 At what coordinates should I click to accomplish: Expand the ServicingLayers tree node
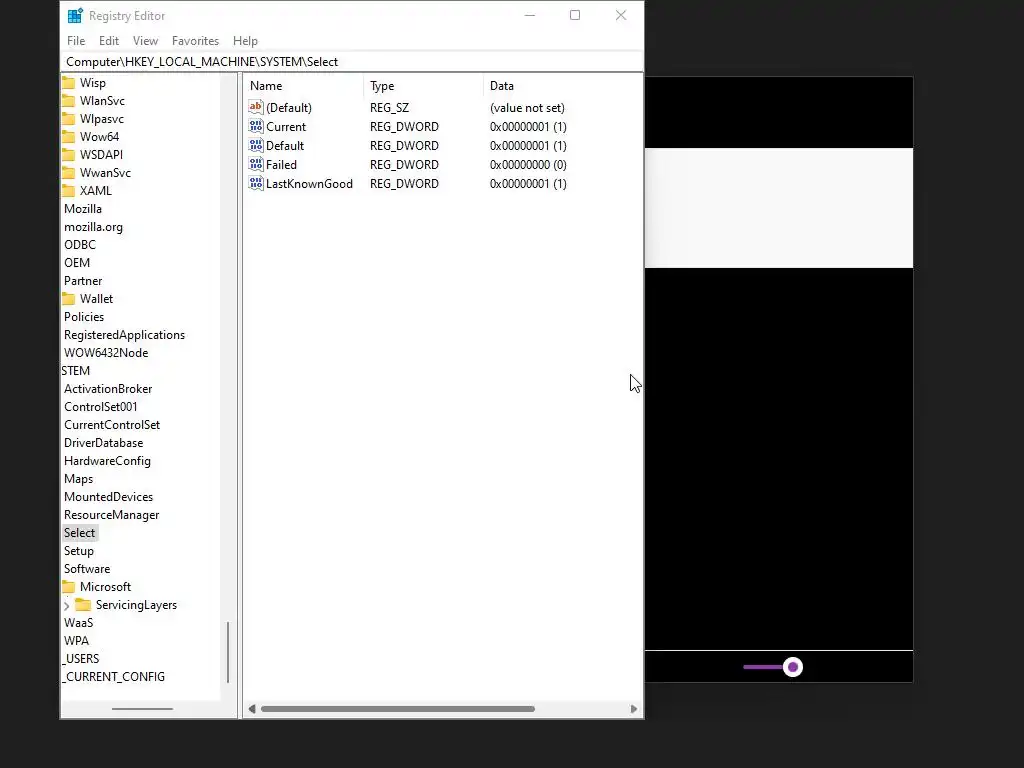click(66, 606)
